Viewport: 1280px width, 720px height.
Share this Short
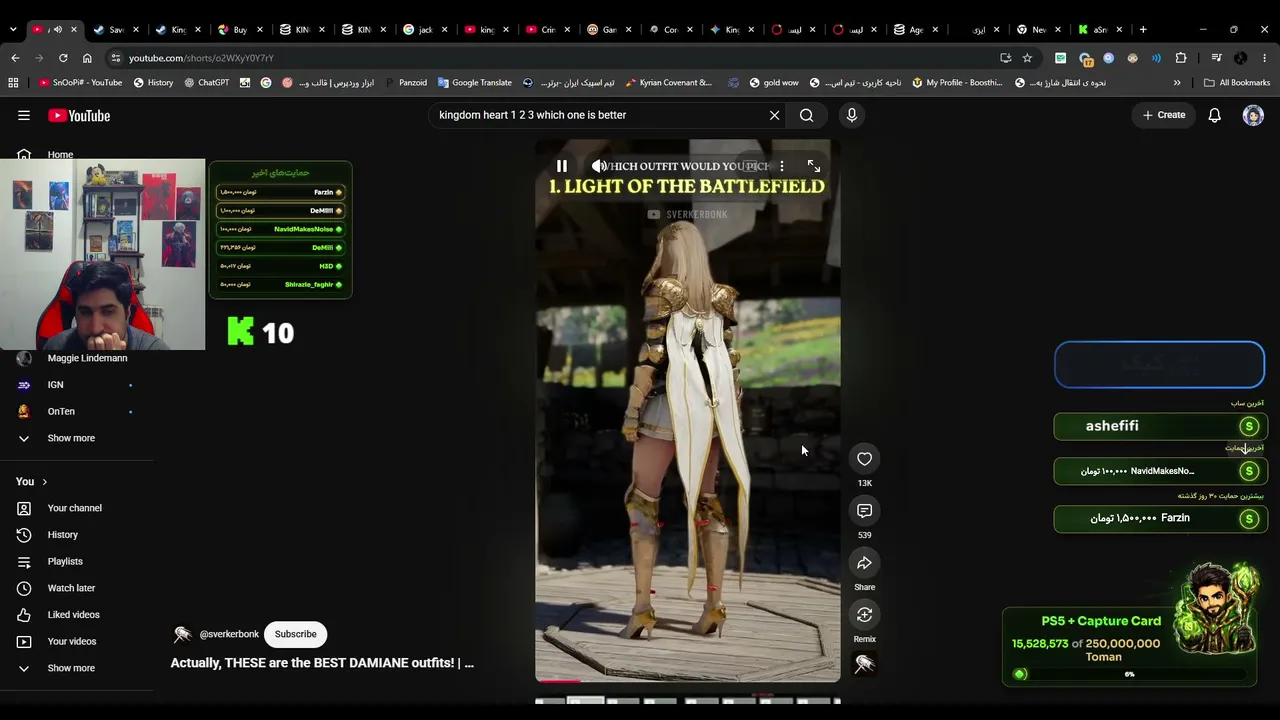pos(865,563)
